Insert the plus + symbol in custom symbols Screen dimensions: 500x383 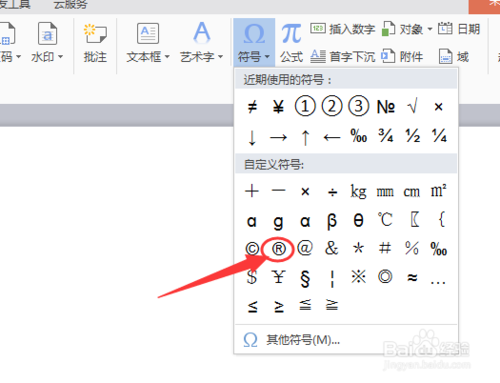pyautogui.click(x=252, y=191)
